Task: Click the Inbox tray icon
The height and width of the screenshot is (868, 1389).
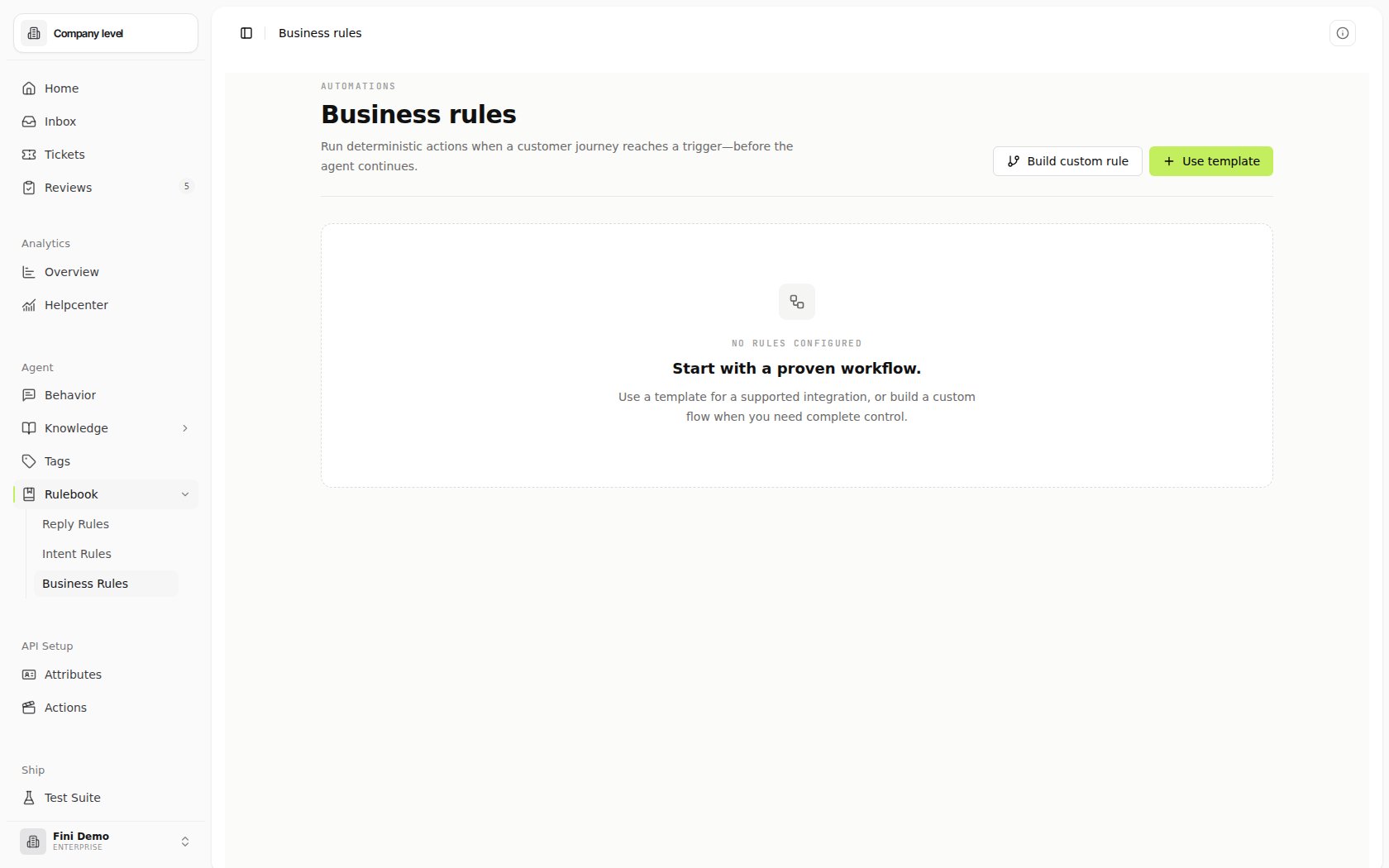Action: click(x=29, y=122)
